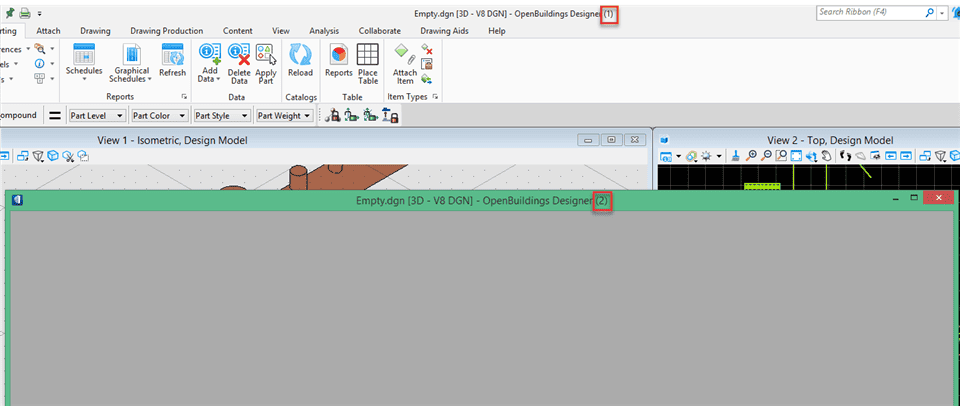Click the Search Ribbon input field

(x=869, y=12)
